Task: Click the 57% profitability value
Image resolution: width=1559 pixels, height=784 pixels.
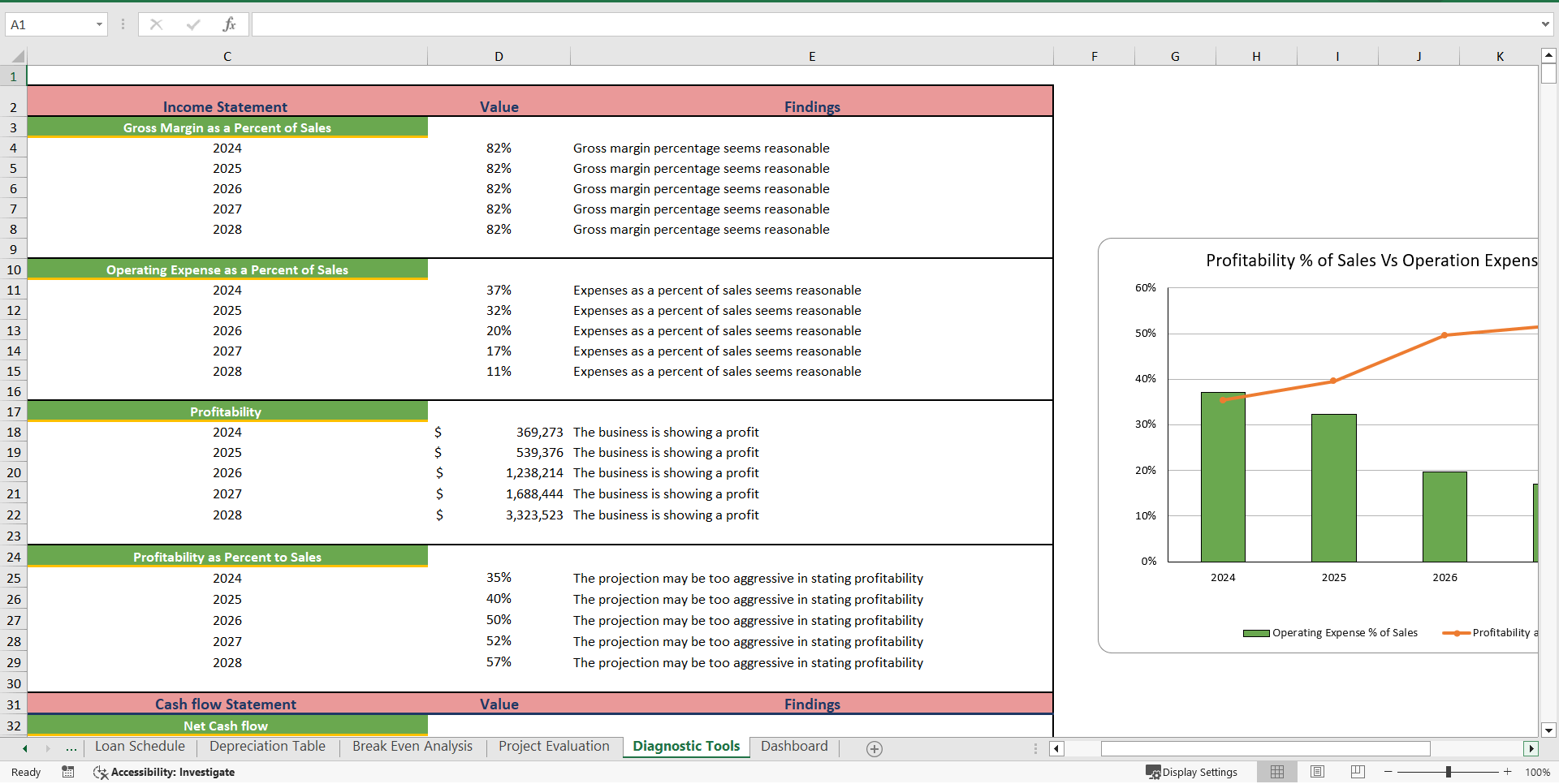Action: pyautogui.click(x=499, y=662)
